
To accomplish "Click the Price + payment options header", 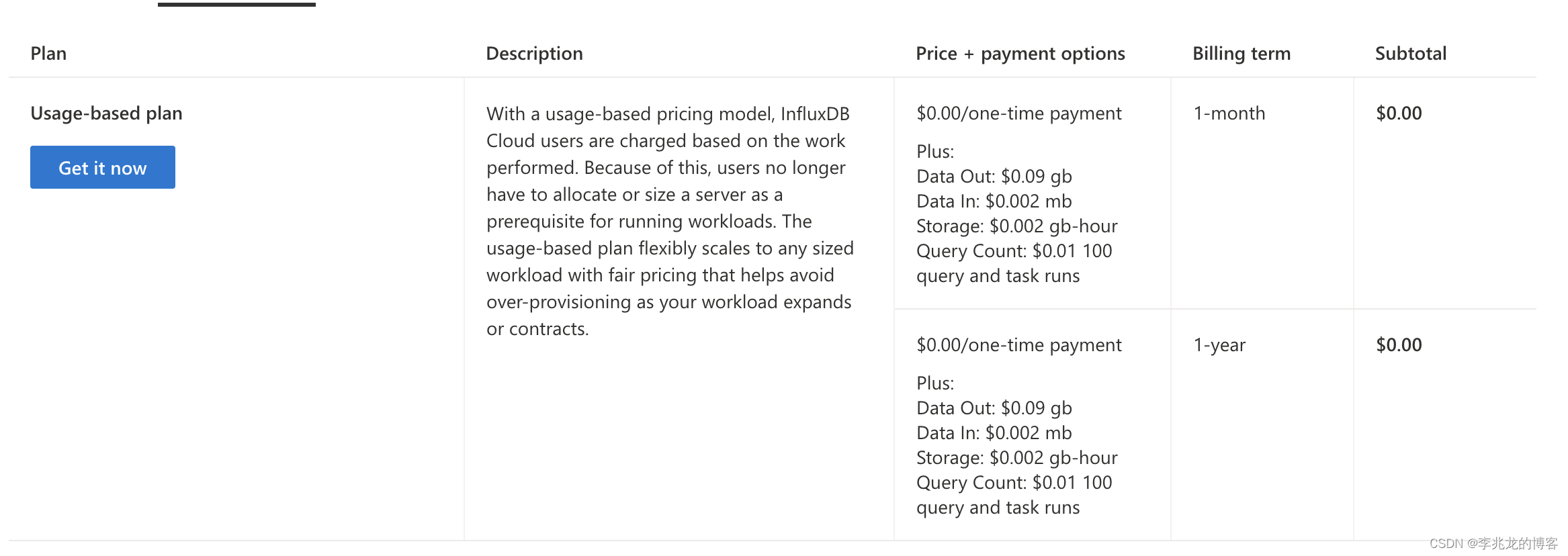I will [1020, 53].
